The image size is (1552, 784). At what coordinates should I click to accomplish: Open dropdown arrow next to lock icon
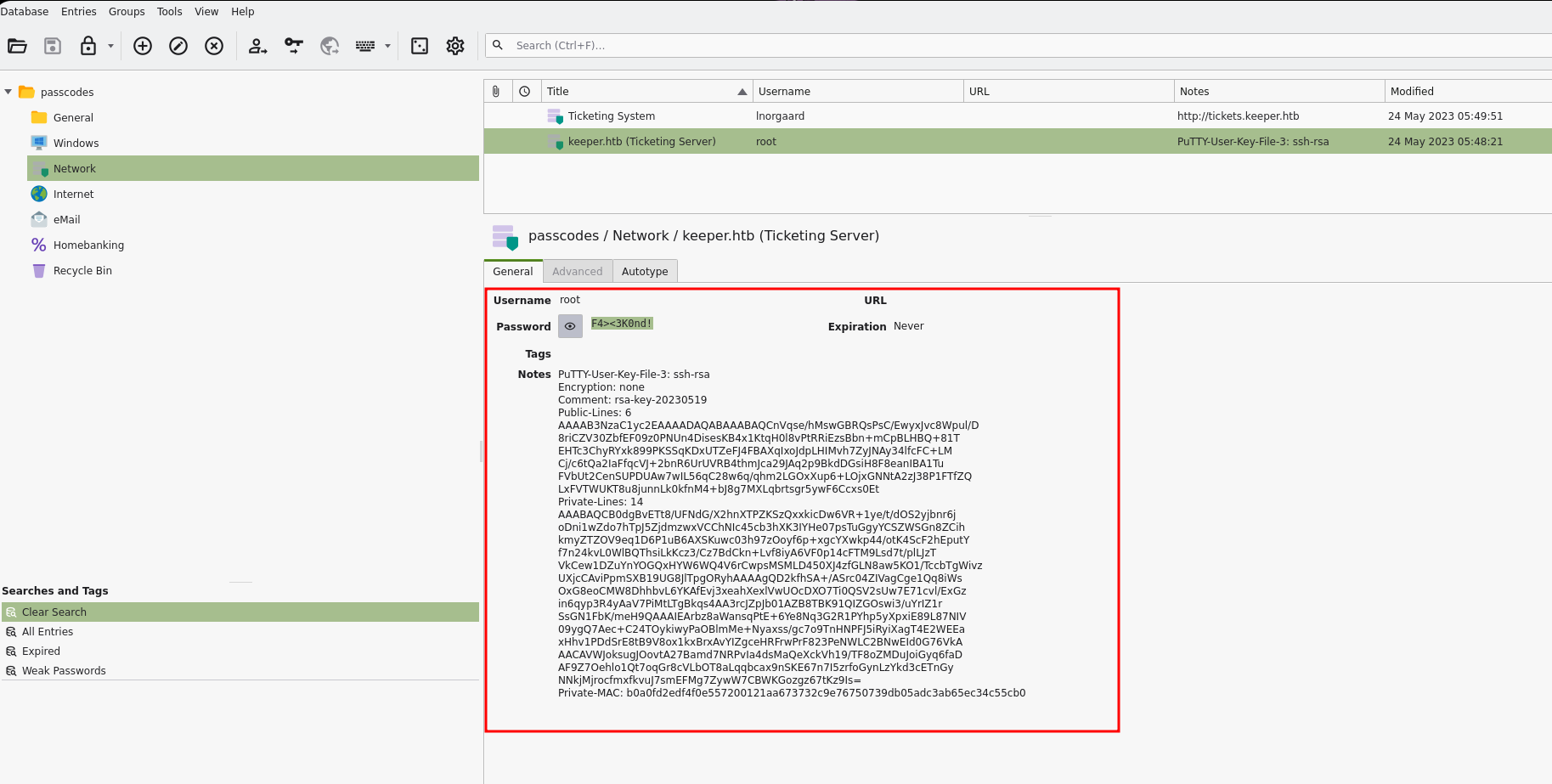pos(110,46)
